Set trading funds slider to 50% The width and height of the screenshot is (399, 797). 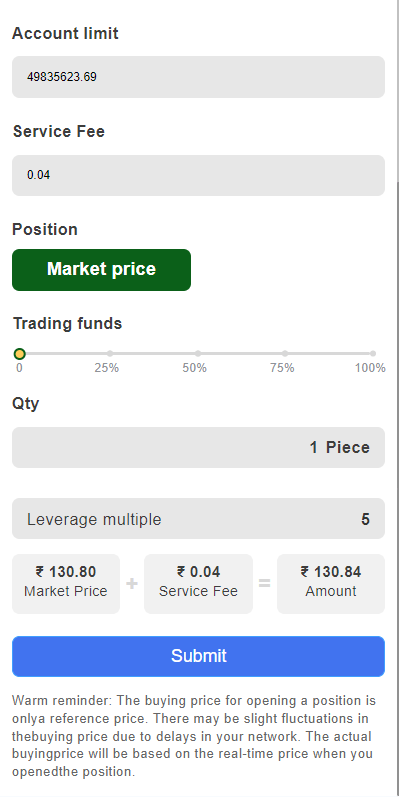coord(198,353)
